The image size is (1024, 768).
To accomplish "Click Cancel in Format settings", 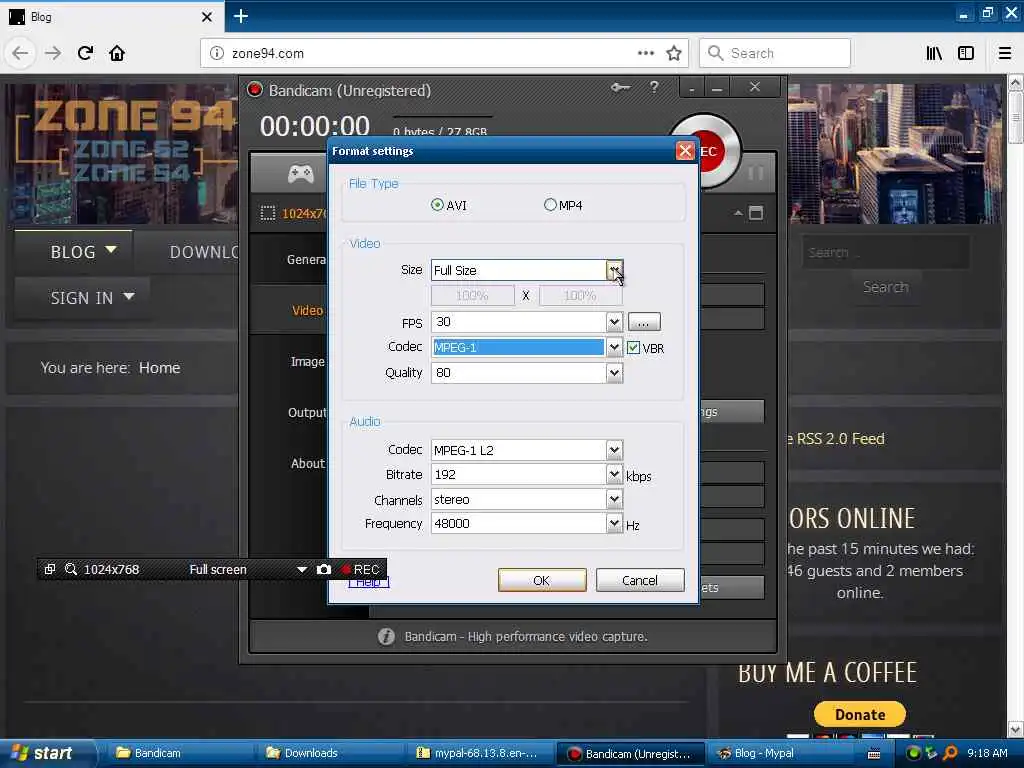I will click(639, 580).
